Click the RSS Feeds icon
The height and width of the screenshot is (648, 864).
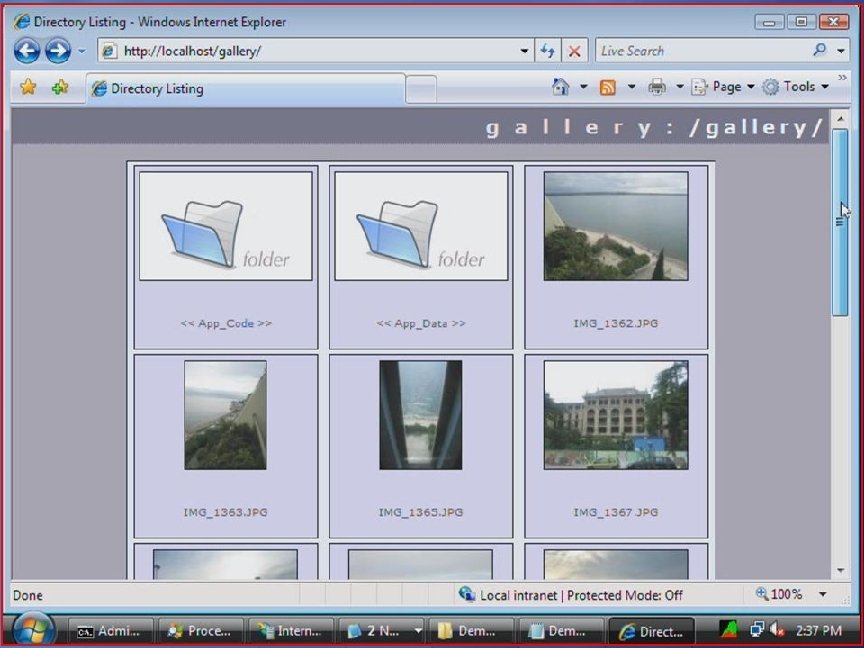click(x=607, y=87)
